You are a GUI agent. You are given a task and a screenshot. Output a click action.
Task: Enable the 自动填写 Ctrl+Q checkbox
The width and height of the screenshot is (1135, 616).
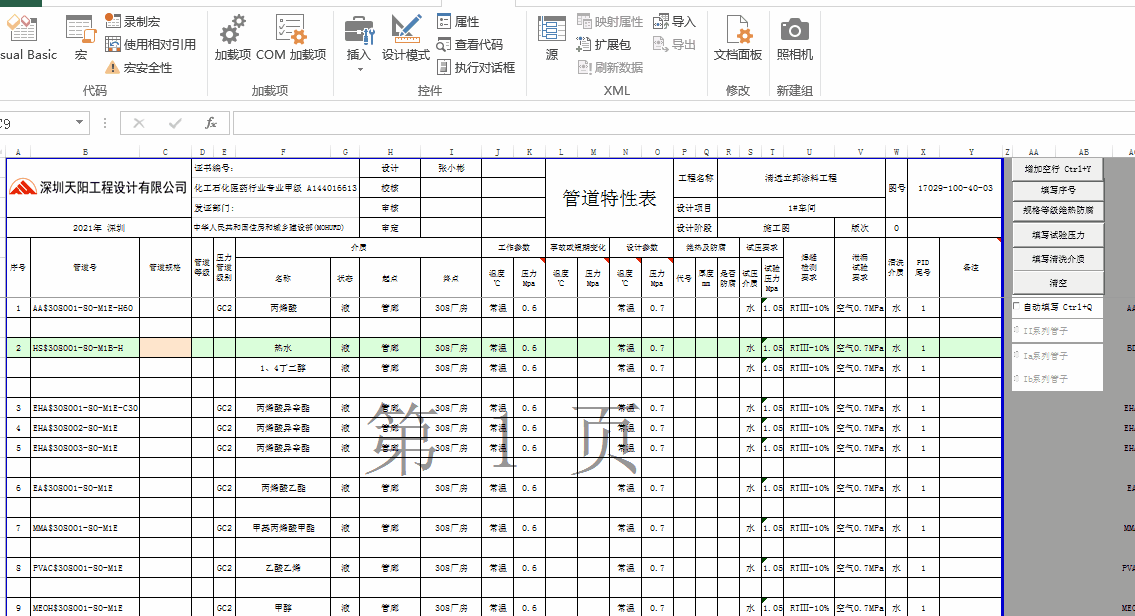coord(1017,307)
